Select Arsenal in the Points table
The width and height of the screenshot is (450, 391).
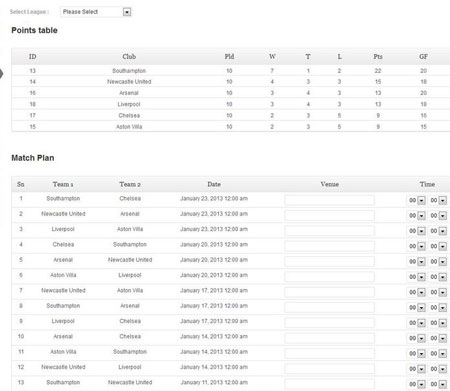point(129,93)
